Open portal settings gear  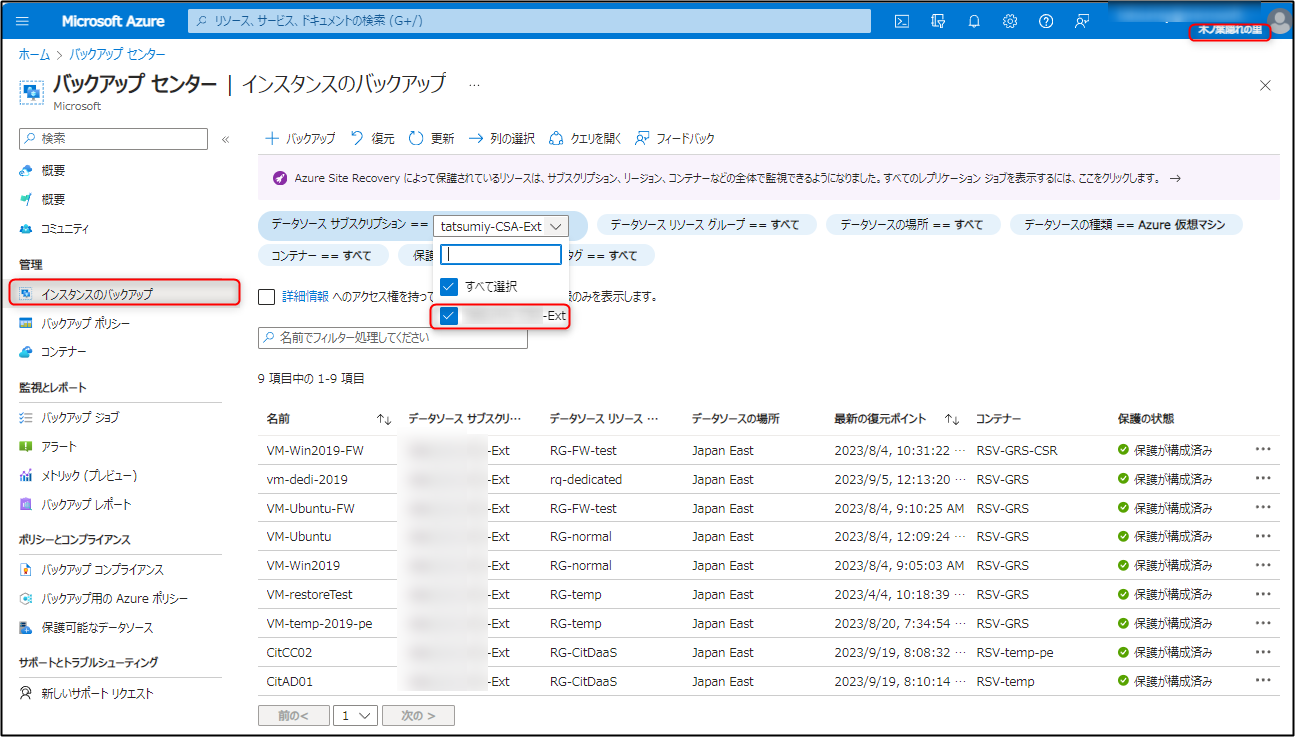click(x=1010, y=21)
